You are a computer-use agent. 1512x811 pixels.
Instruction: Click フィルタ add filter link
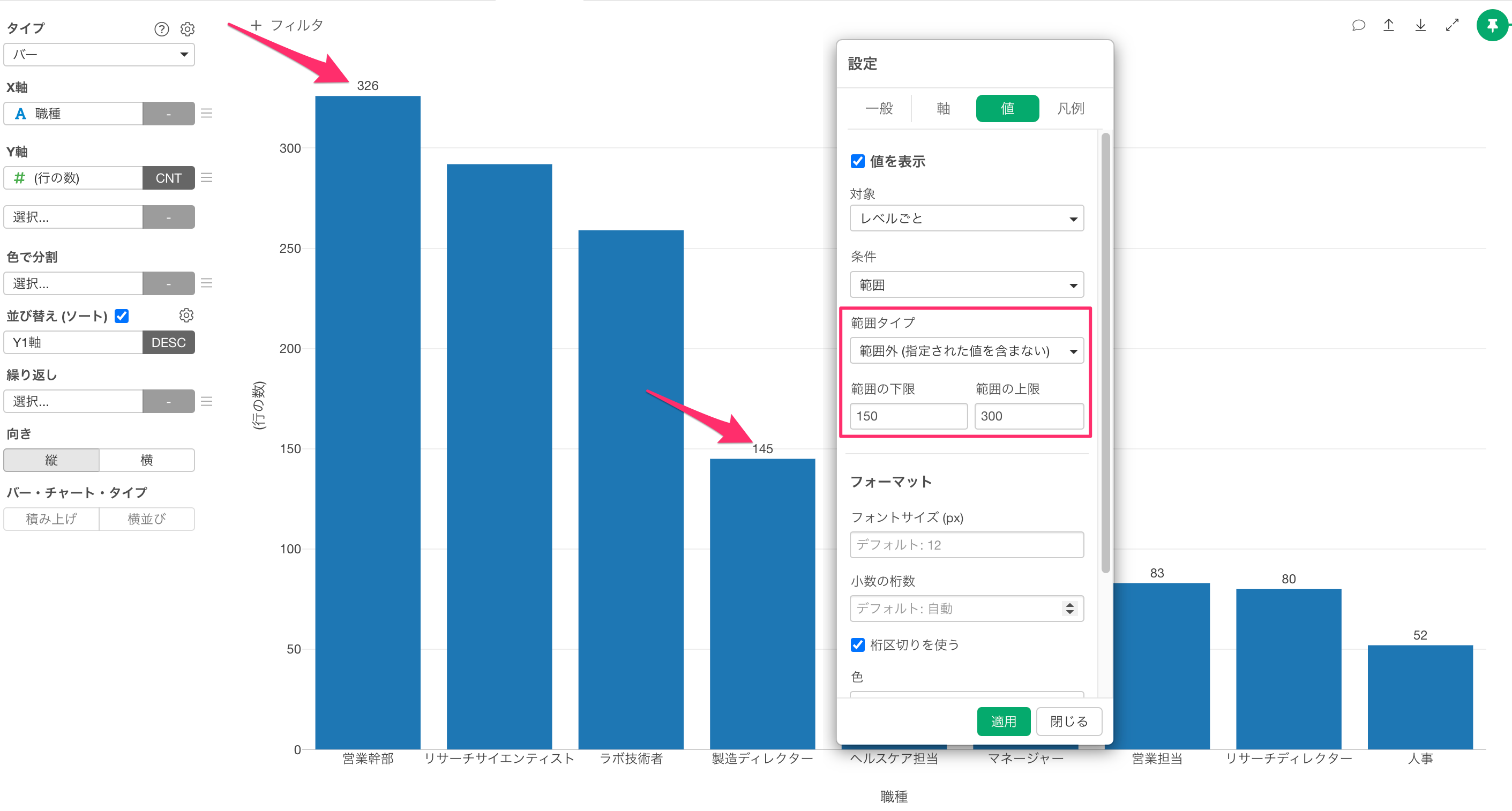(296, 25)
